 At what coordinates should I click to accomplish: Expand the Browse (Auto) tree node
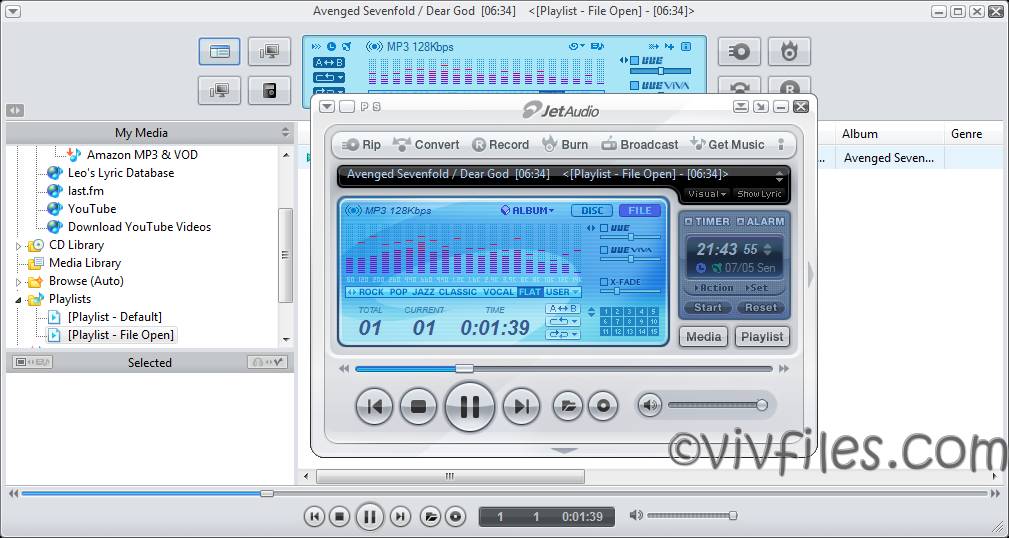(x=18, y=281)
